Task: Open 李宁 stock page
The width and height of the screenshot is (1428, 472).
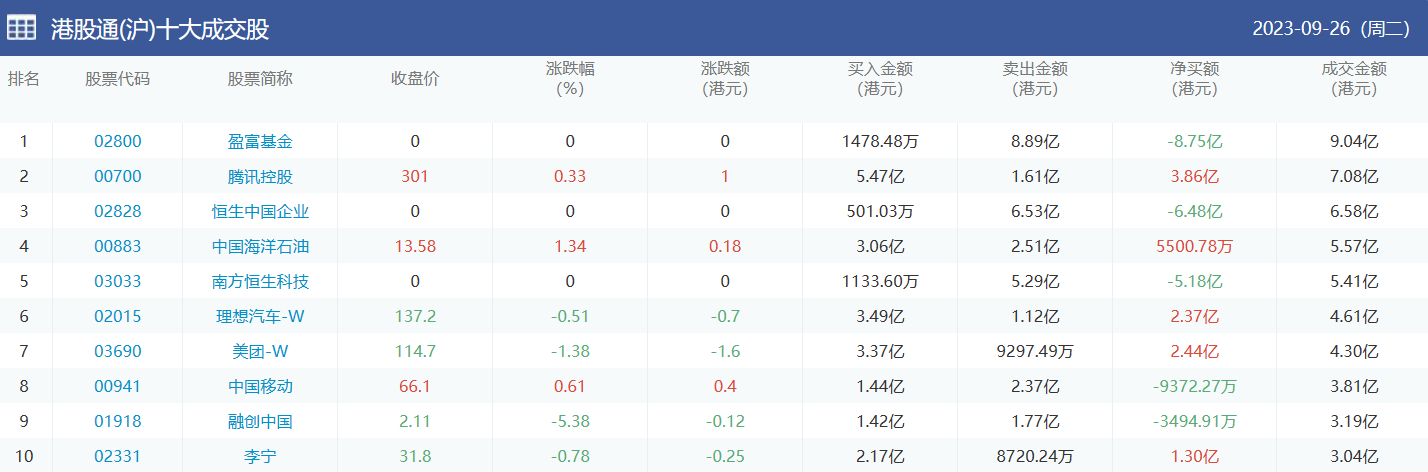Action: click(x=260, y=457)
